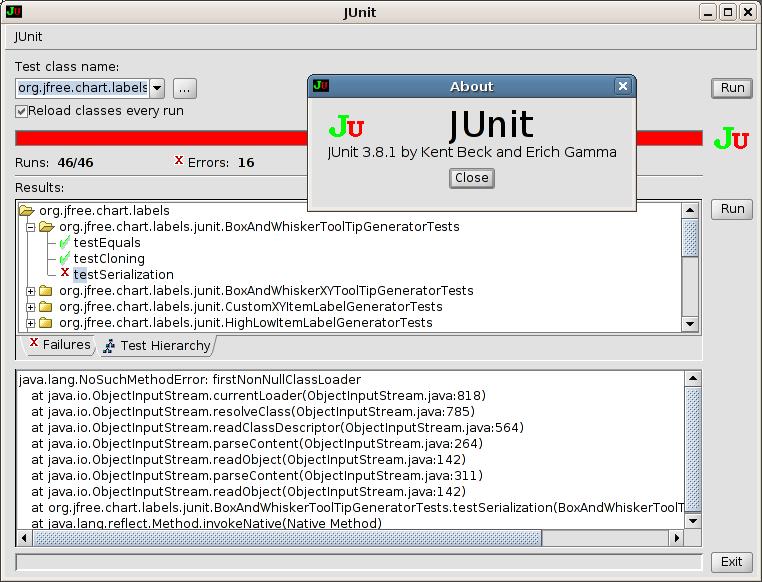
Task: Maximize the JUnit window
Action: pos(728,12)
